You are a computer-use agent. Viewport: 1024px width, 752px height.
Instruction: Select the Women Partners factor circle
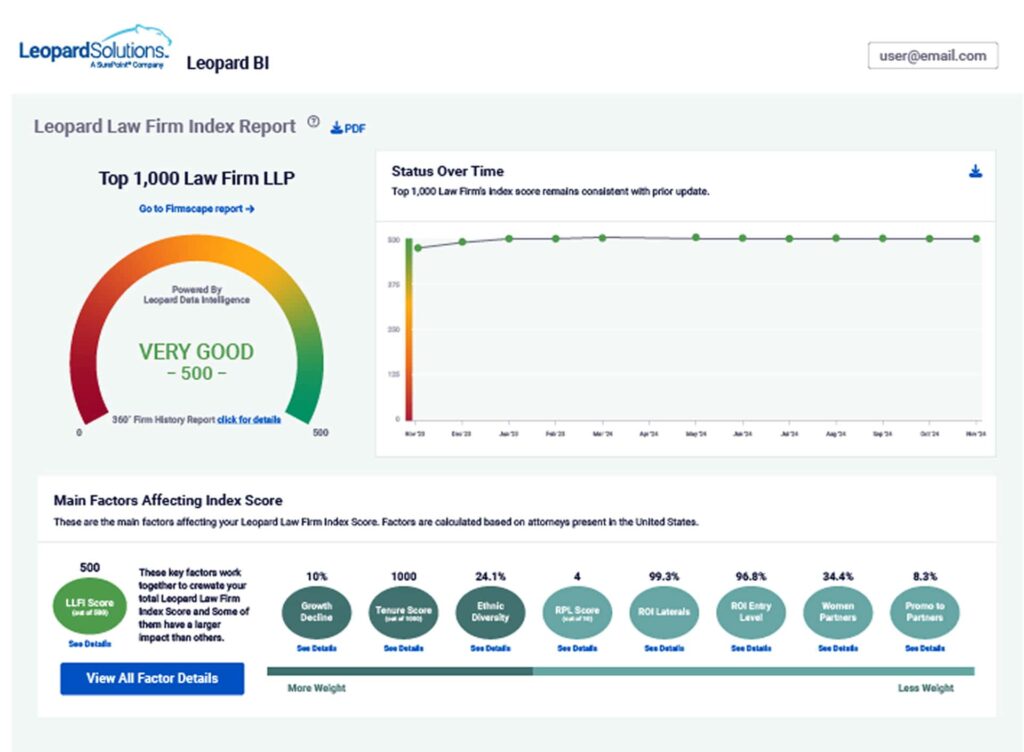[838, 612]
